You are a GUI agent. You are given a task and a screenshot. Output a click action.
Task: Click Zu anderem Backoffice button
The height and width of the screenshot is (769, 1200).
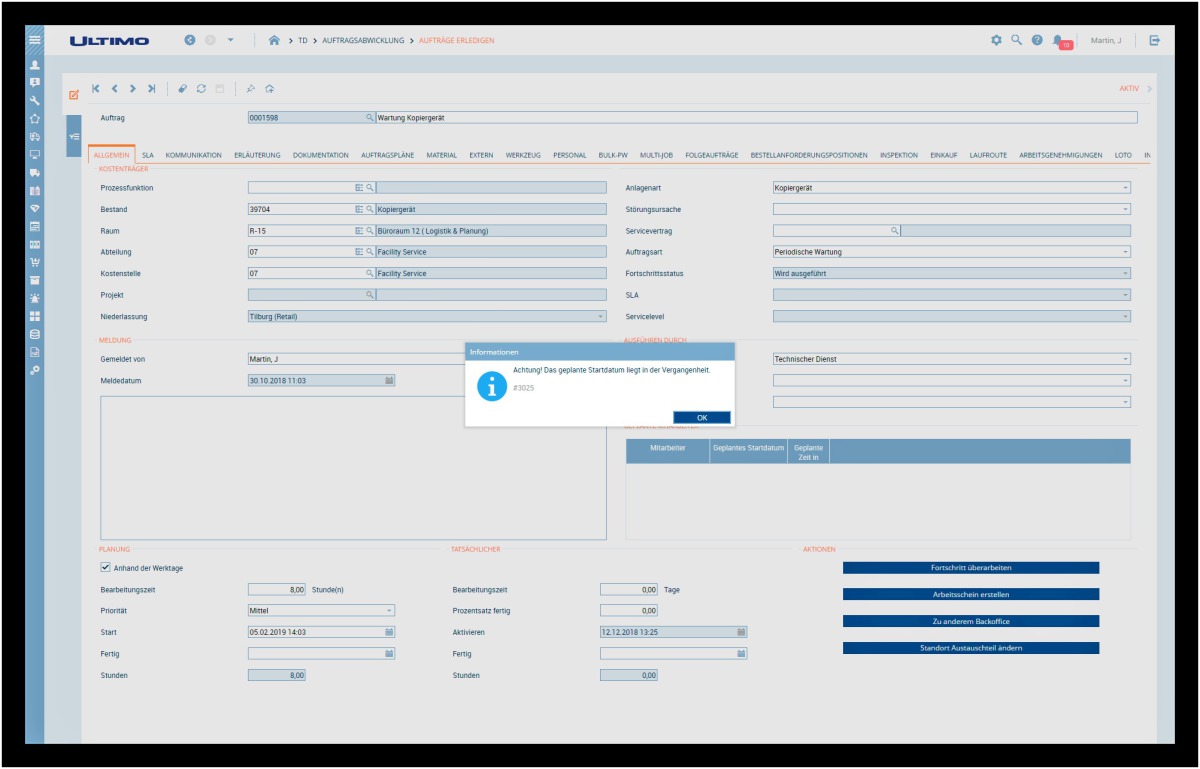point(971,621)
